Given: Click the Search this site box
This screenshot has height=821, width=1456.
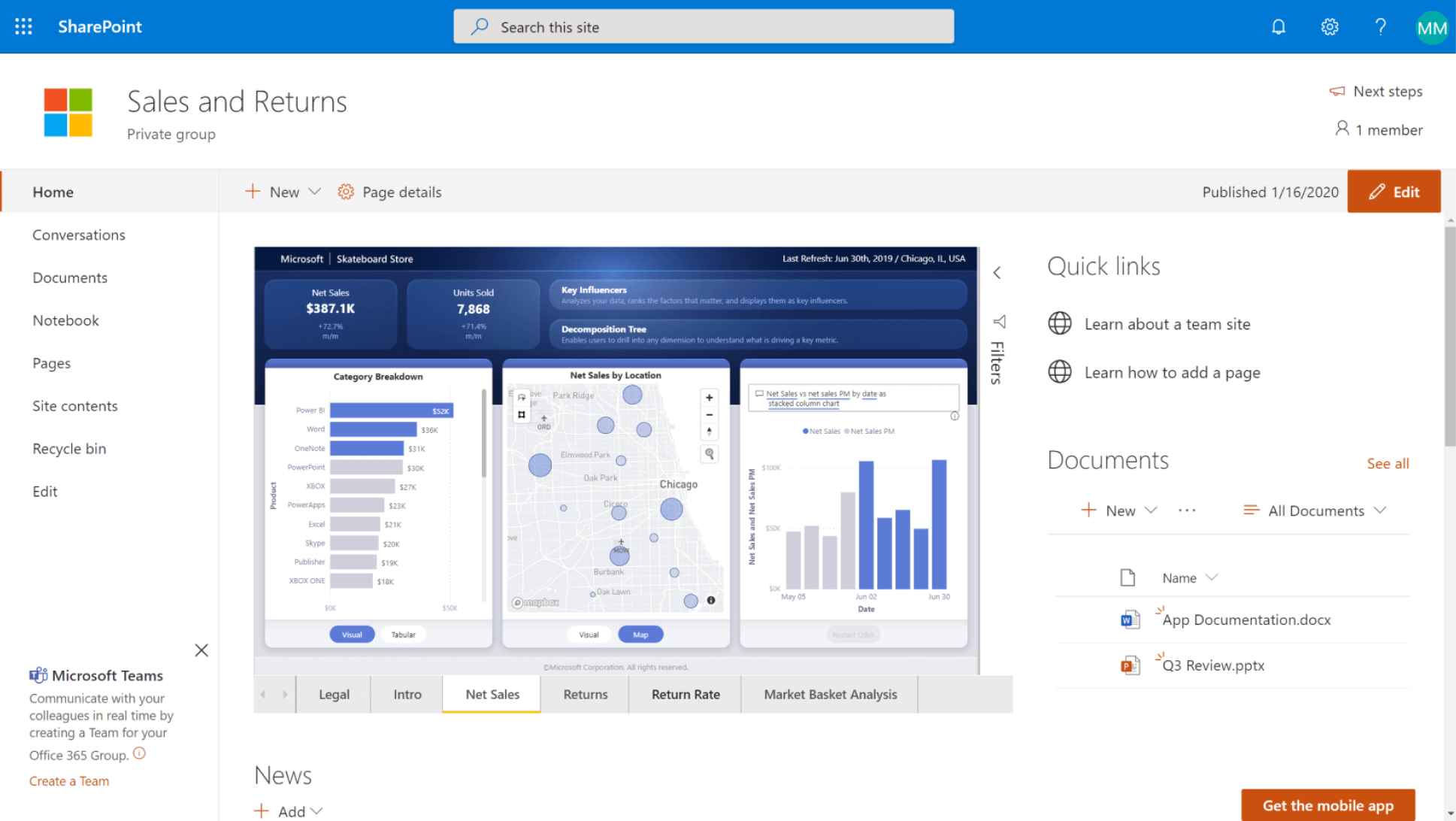Looking at the screenshot, I should [704, 27].
